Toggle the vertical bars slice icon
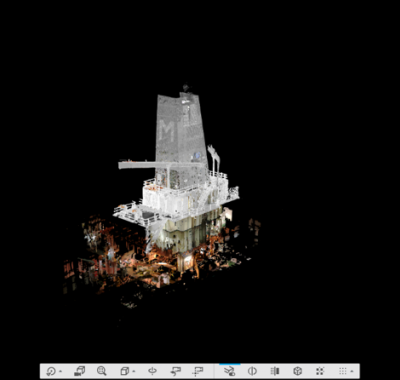This screenshot has height=380, width=400. click(275, 371)
